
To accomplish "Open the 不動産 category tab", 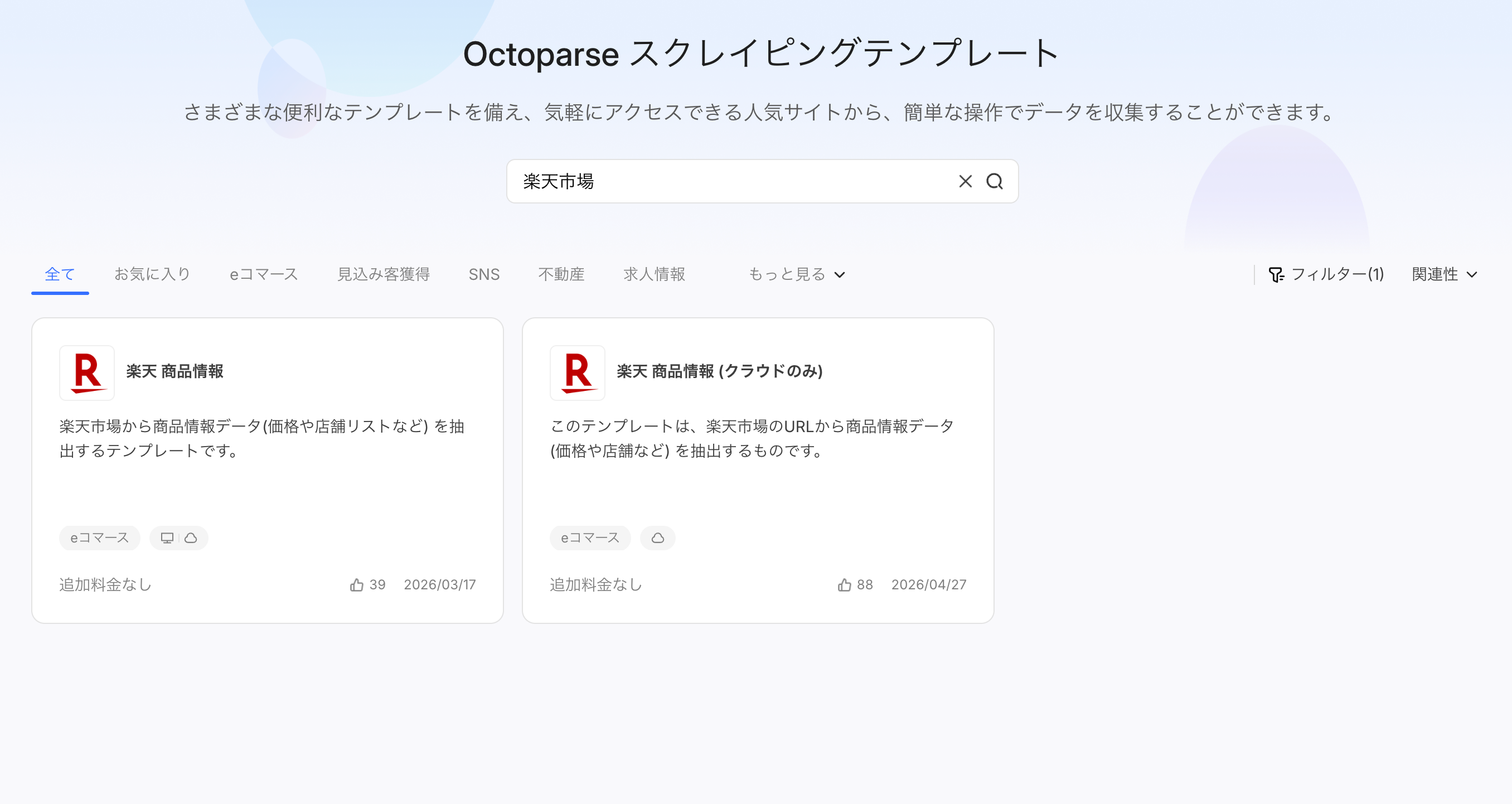I will (x=561, y=274).
